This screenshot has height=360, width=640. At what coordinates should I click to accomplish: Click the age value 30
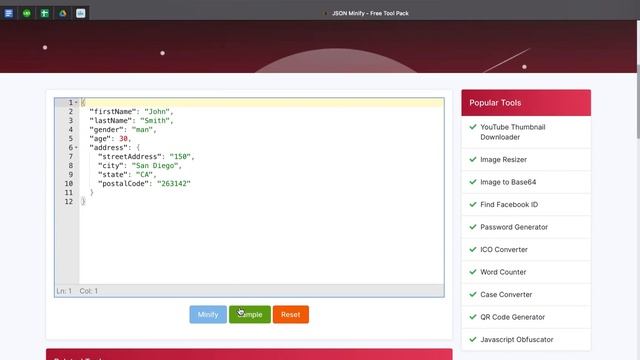(123, 139)
